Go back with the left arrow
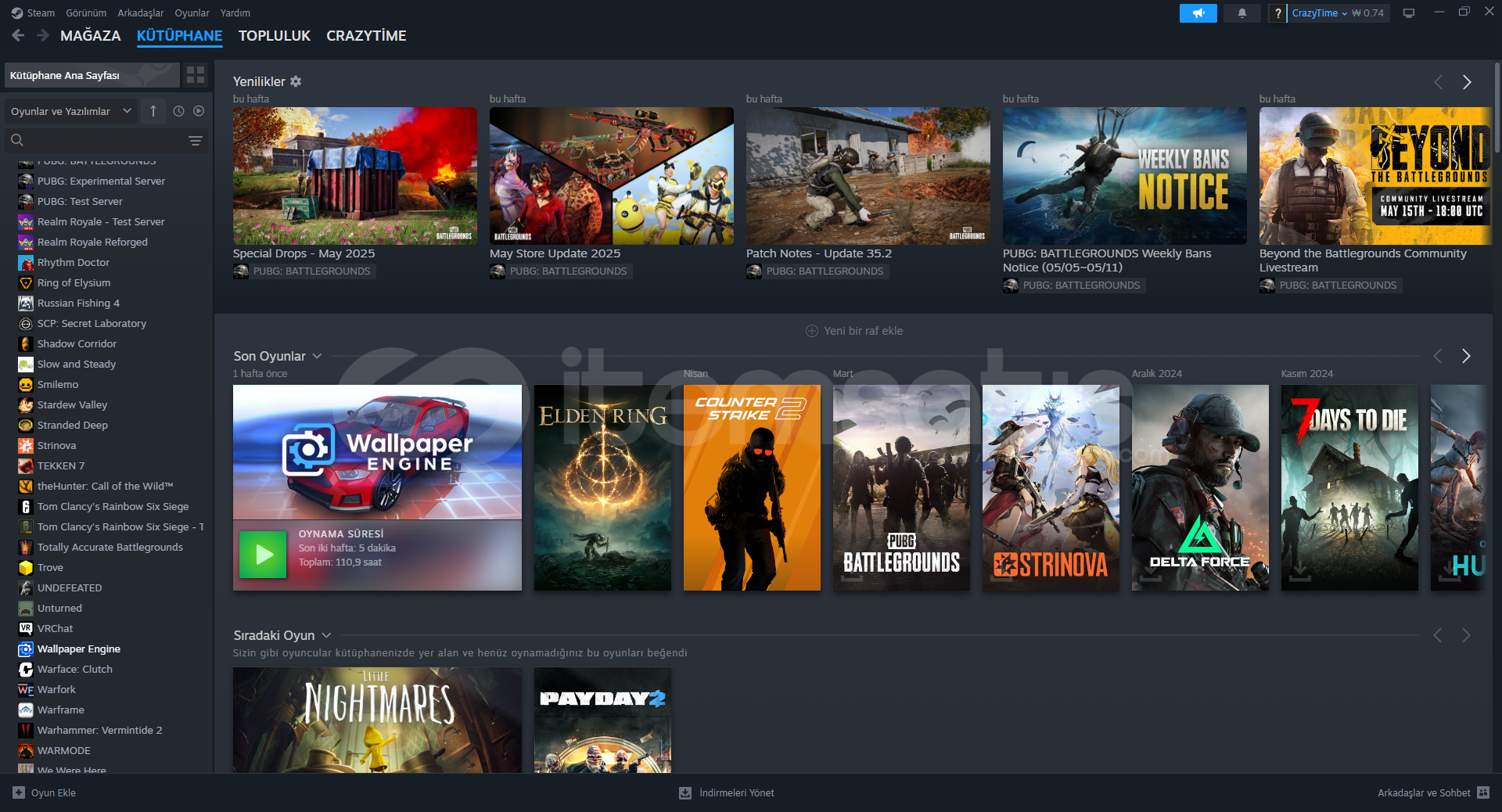 point(18,35)
